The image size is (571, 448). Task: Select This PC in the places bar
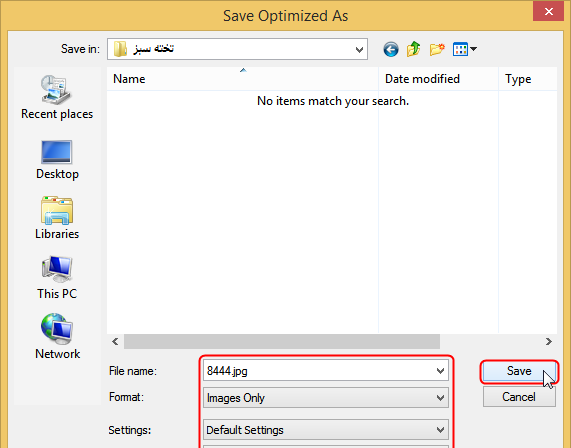point(57,278)
